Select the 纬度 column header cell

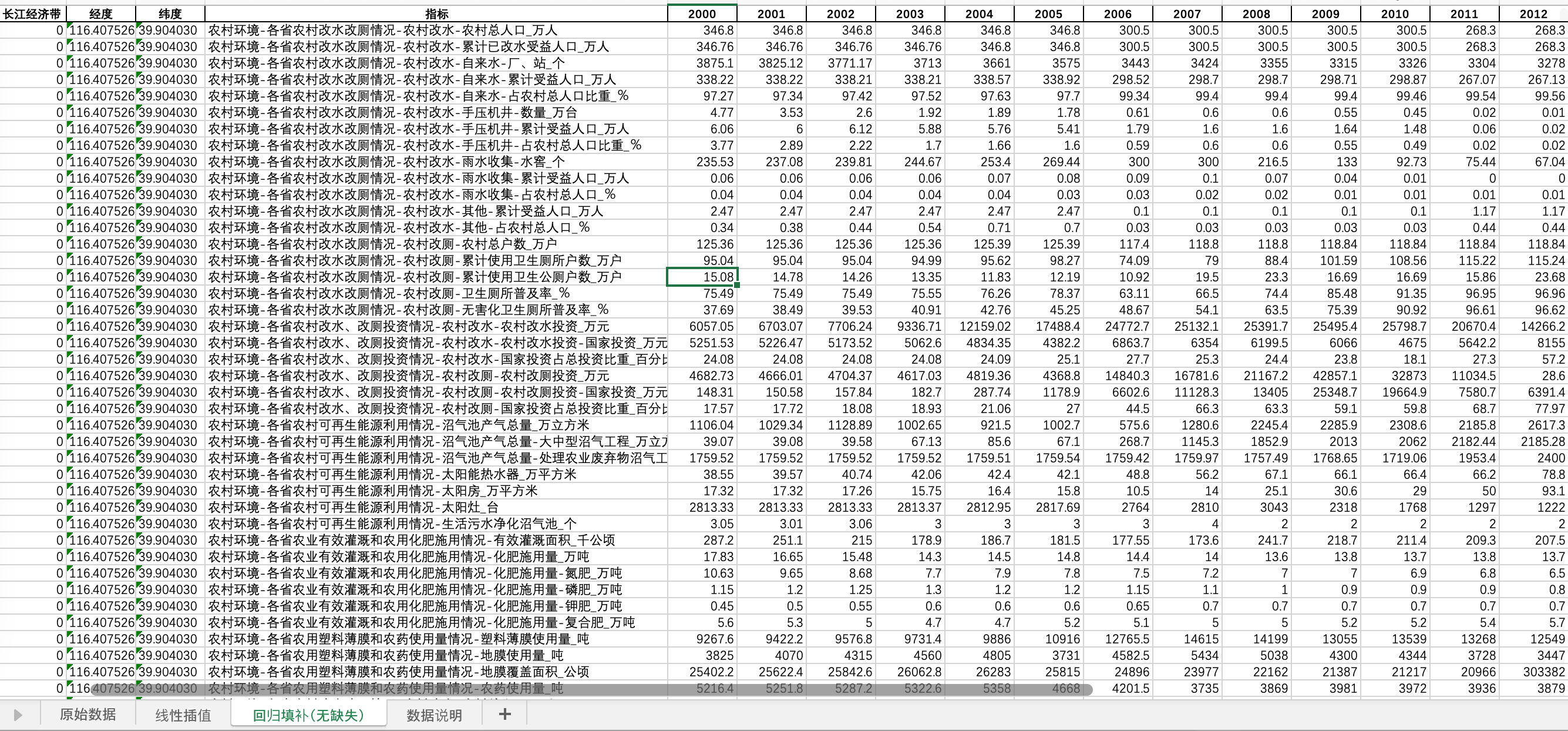click(170, 14)
